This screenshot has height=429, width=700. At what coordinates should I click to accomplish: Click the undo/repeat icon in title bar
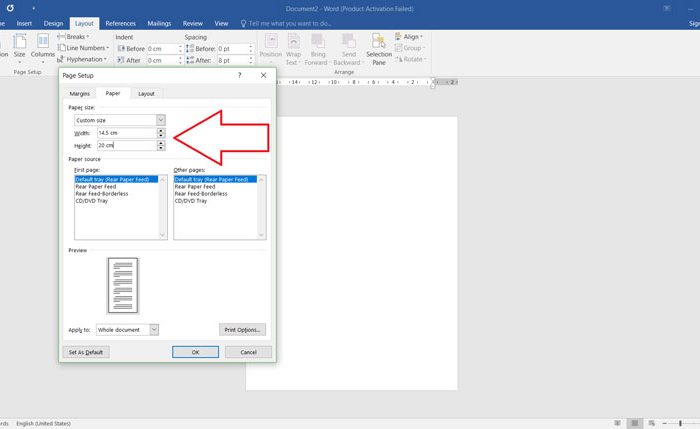click(x=10, y=8)
